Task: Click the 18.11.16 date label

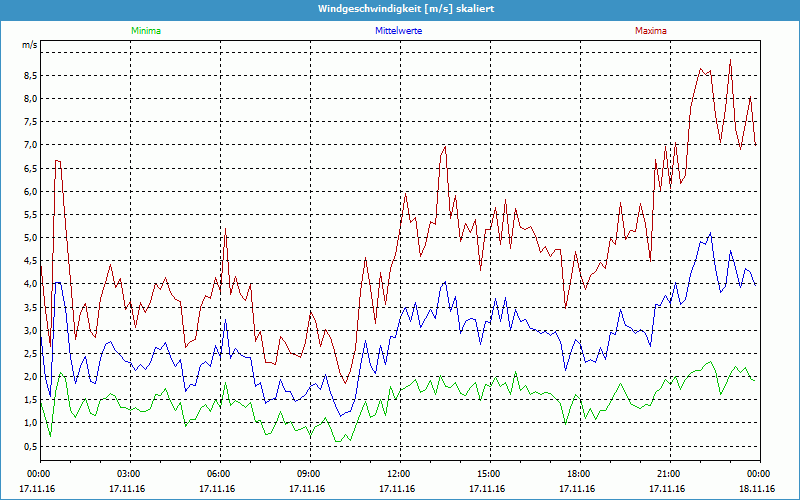Action: tap(757, 489)
